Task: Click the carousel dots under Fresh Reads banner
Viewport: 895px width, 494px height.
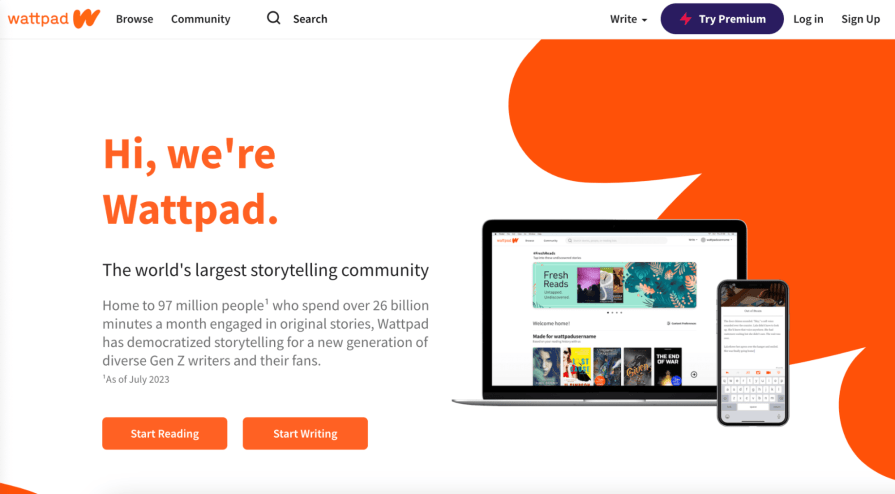Action: click(x=614, y=312)
